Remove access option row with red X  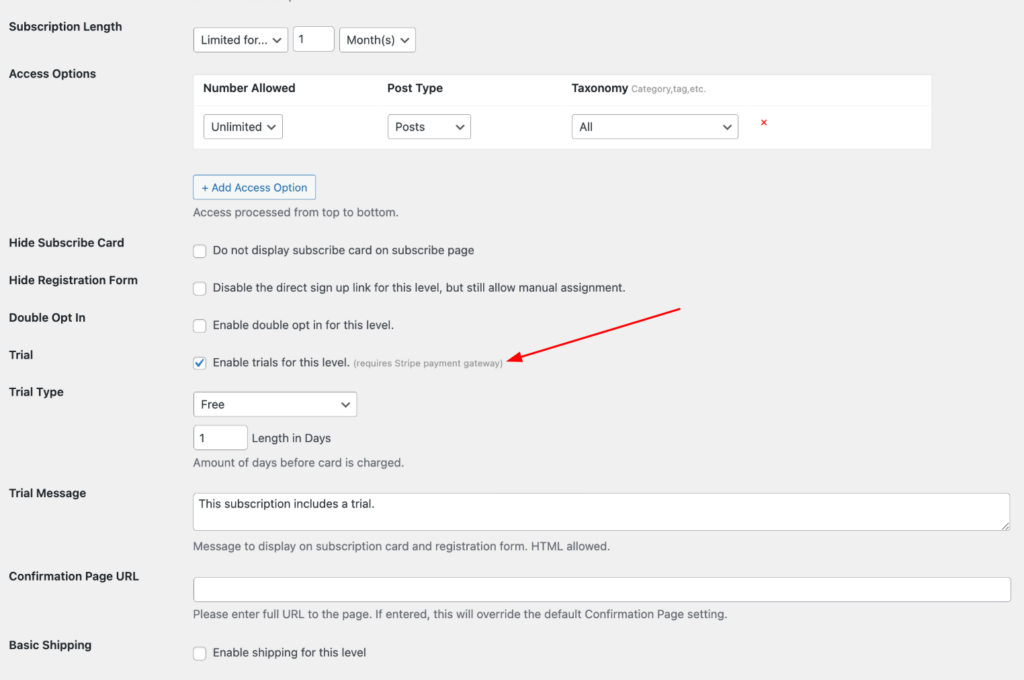coord(764,123)
